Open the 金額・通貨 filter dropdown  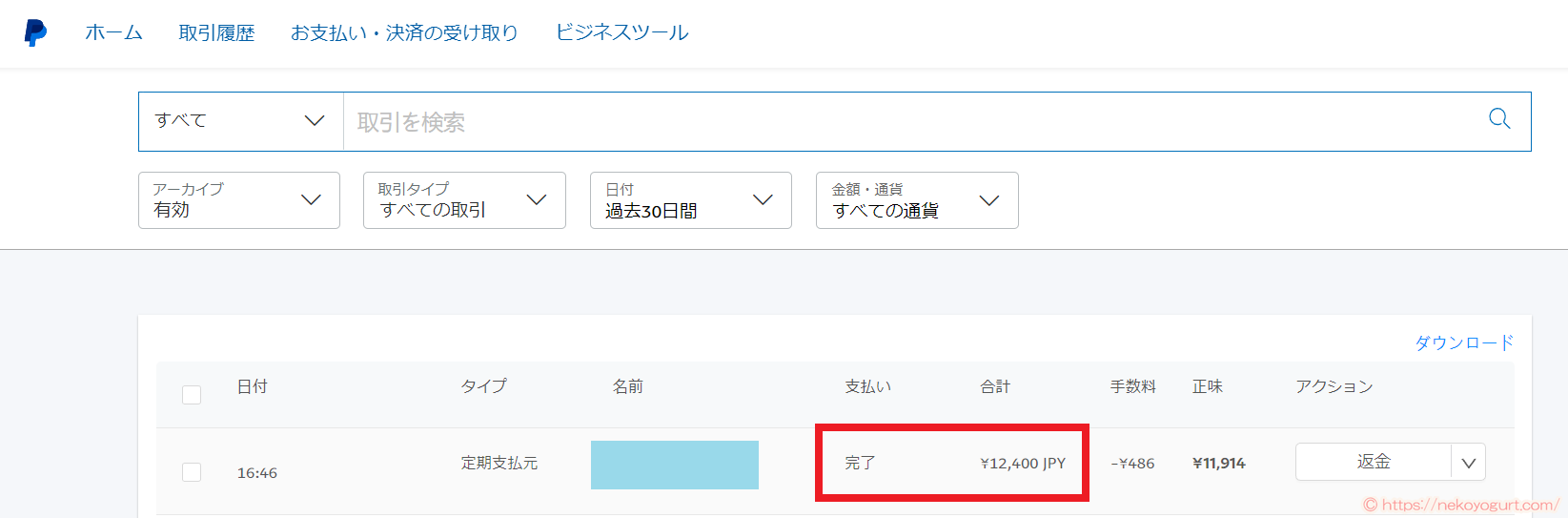click(917, 200)
